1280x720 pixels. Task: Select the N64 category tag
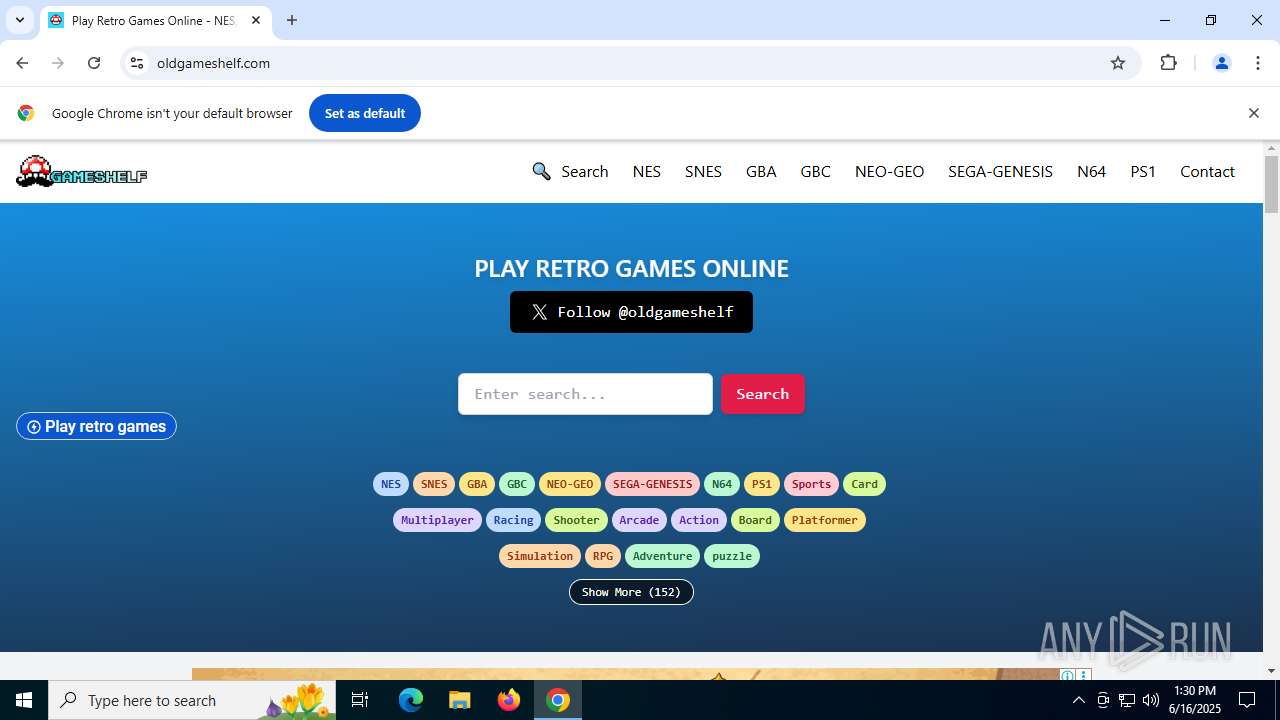[x=722, y=484]
